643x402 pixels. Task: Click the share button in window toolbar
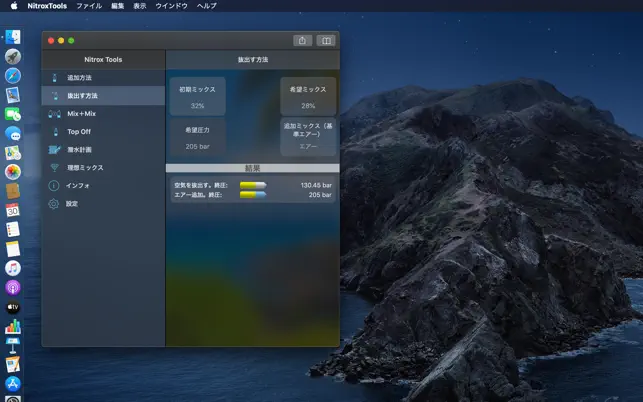pos(303,41)
